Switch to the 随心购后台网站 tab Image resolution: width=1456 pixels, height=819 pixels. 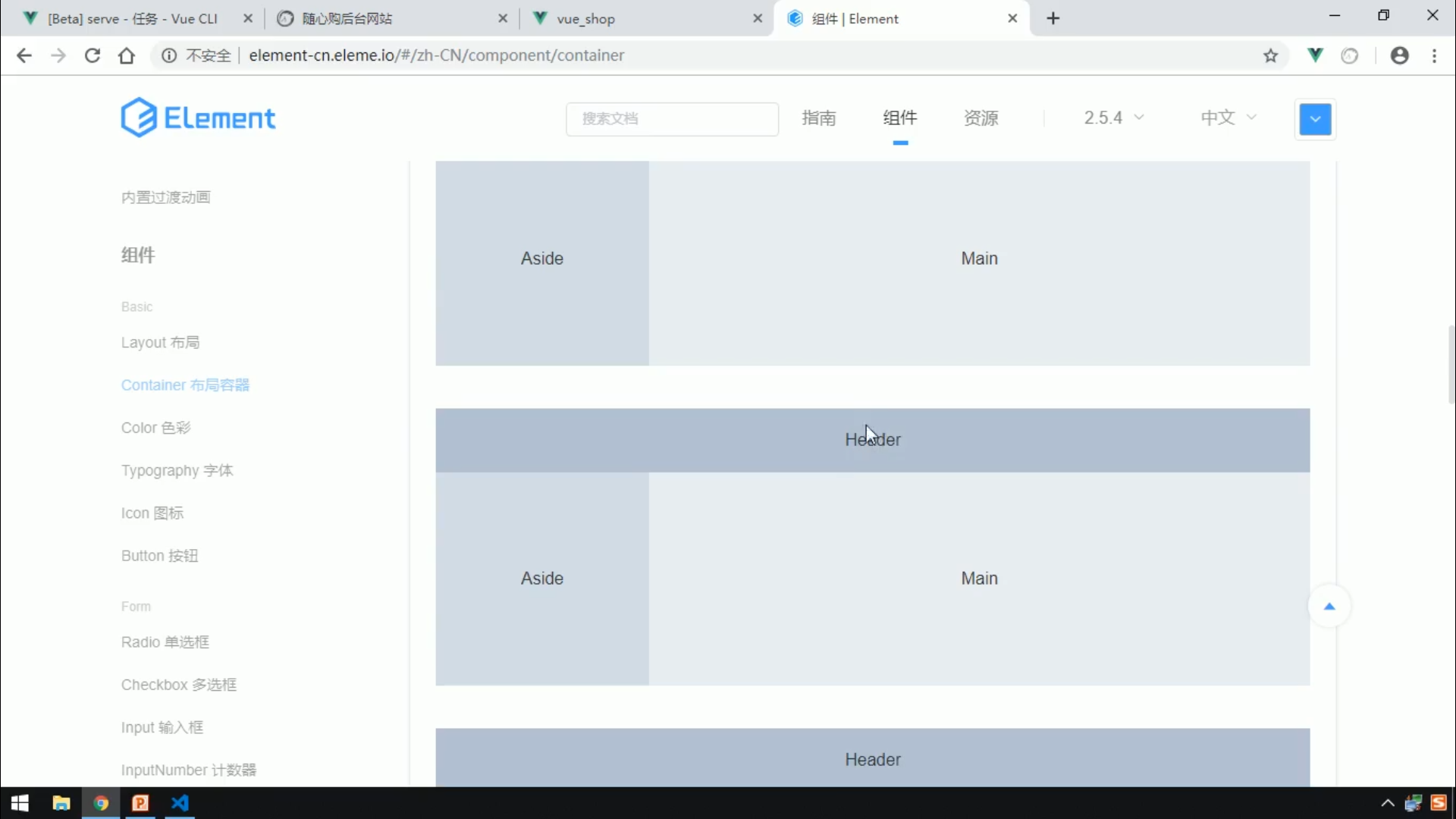click(383, 18)
